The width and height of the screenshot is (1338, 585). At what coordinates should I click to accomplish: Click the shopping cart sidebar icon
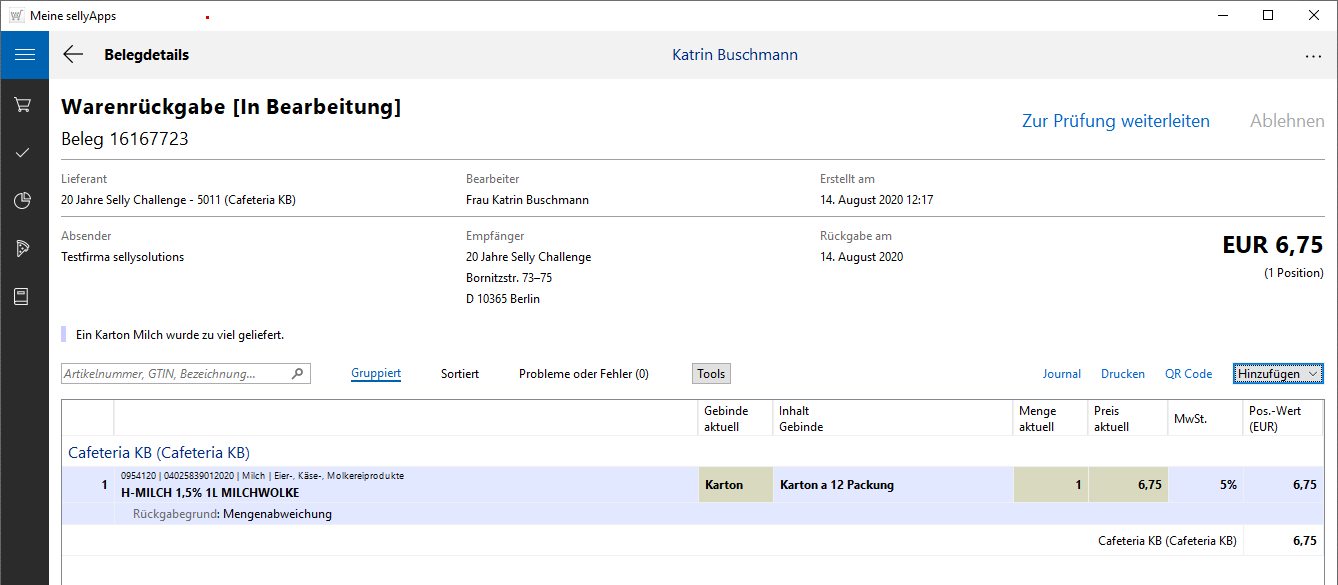tap(23, 104)
